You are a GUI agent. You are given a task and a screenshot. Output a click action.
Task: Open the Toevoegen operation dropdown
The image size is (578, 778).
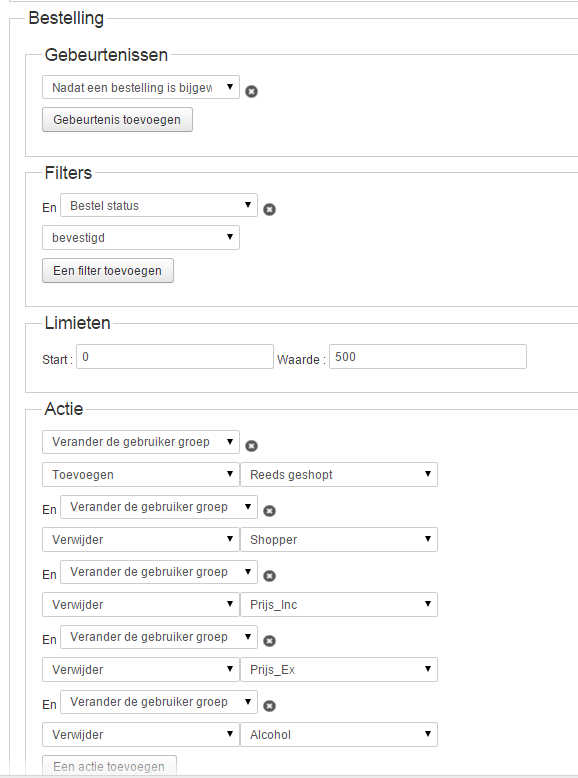pos(141,474)
